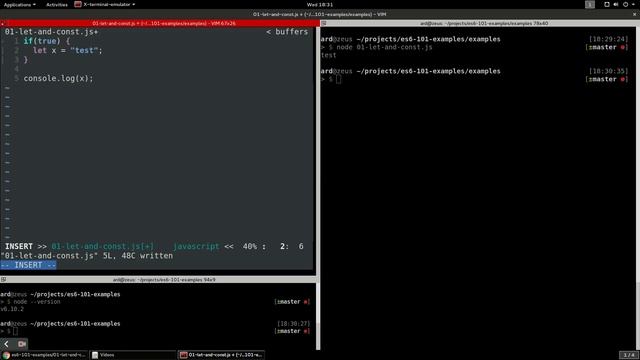Click the '< buffers' label in Vim
Viewport: 640px width, 360px height.
coord(287,32)
